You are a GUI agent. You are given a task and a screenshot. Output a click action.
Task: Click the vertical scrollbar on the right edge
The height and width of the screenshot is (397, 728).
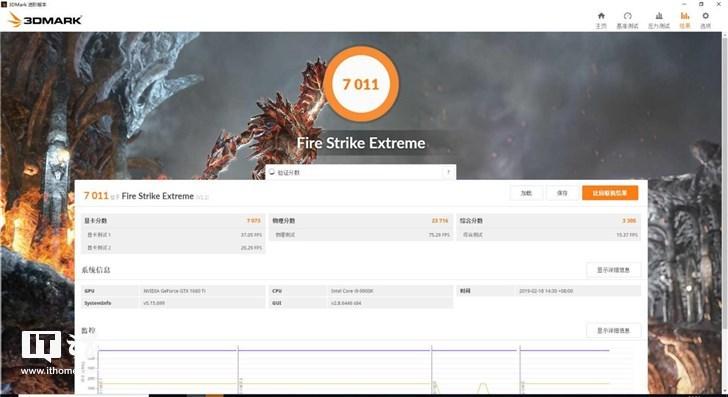point(725,214)
